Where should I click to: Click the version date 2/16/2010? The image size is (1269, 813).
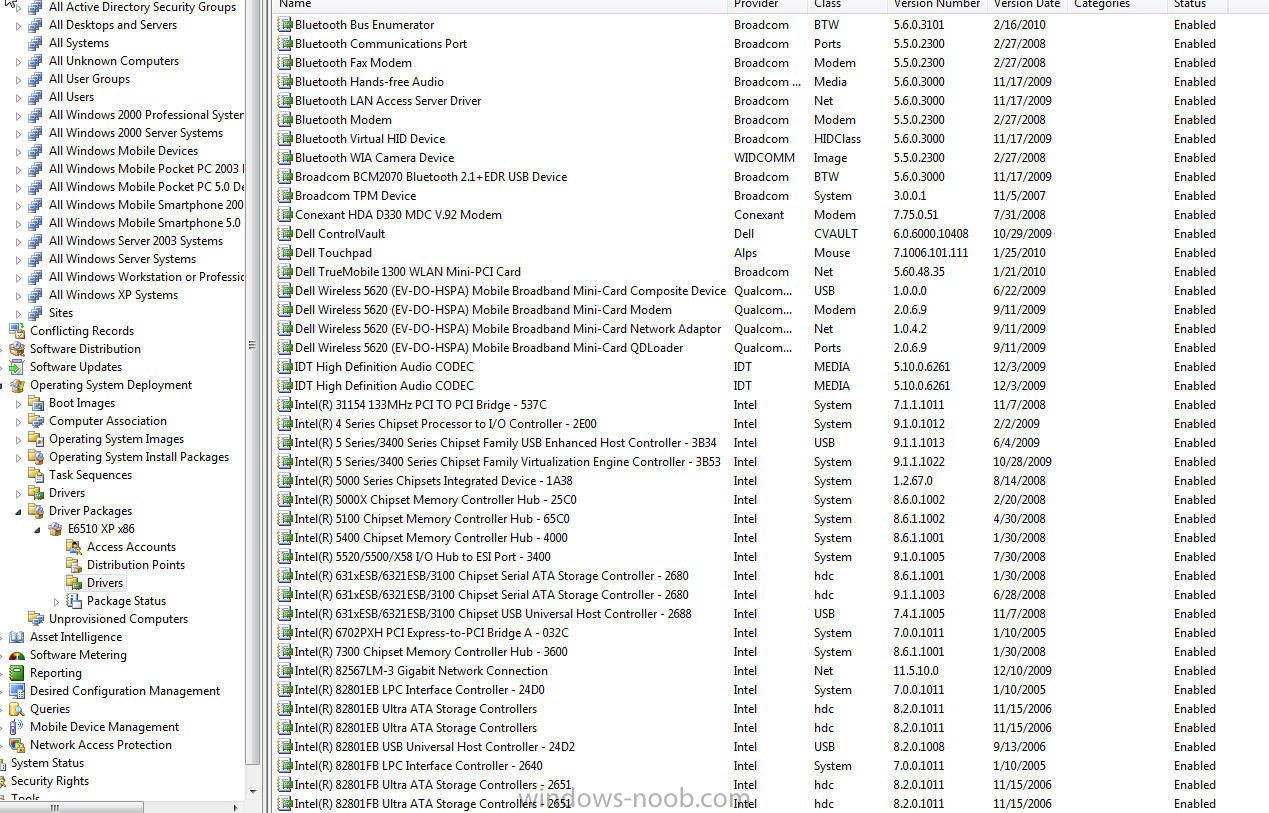1019,25
